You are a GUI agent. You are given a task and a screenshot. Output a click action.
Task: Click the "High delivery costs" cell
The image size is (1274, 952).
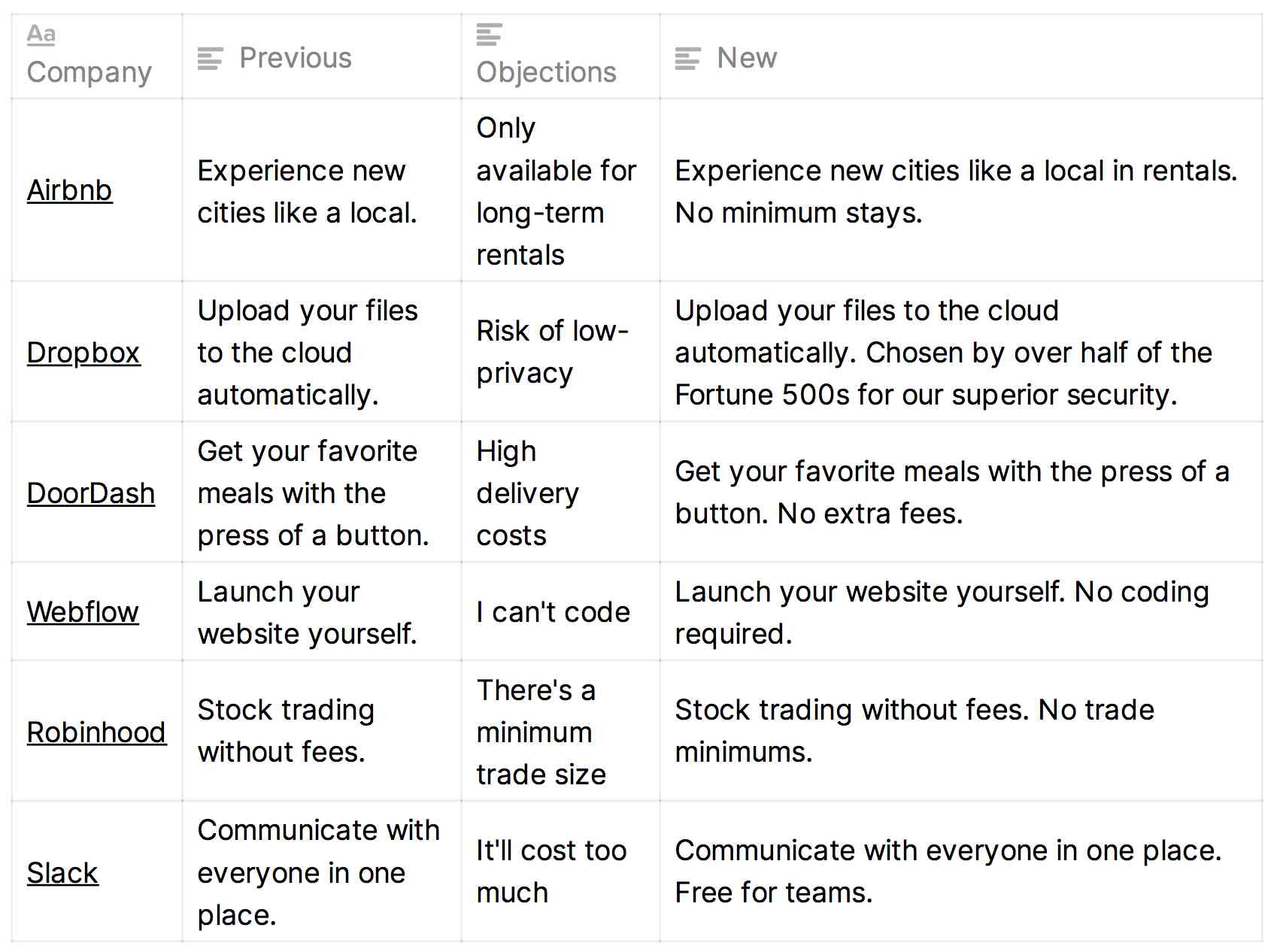[553, 493]
